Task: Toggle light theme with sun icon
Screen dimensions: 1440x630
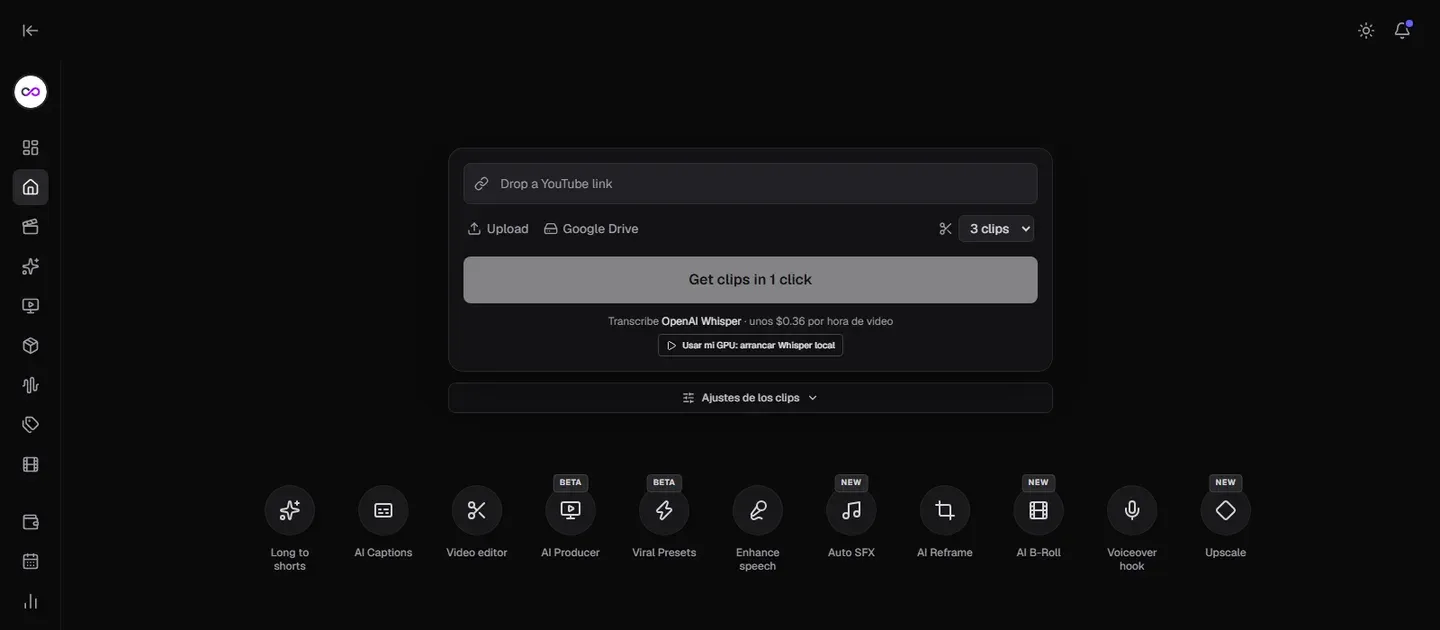Action: click(x=1366, y=30)
